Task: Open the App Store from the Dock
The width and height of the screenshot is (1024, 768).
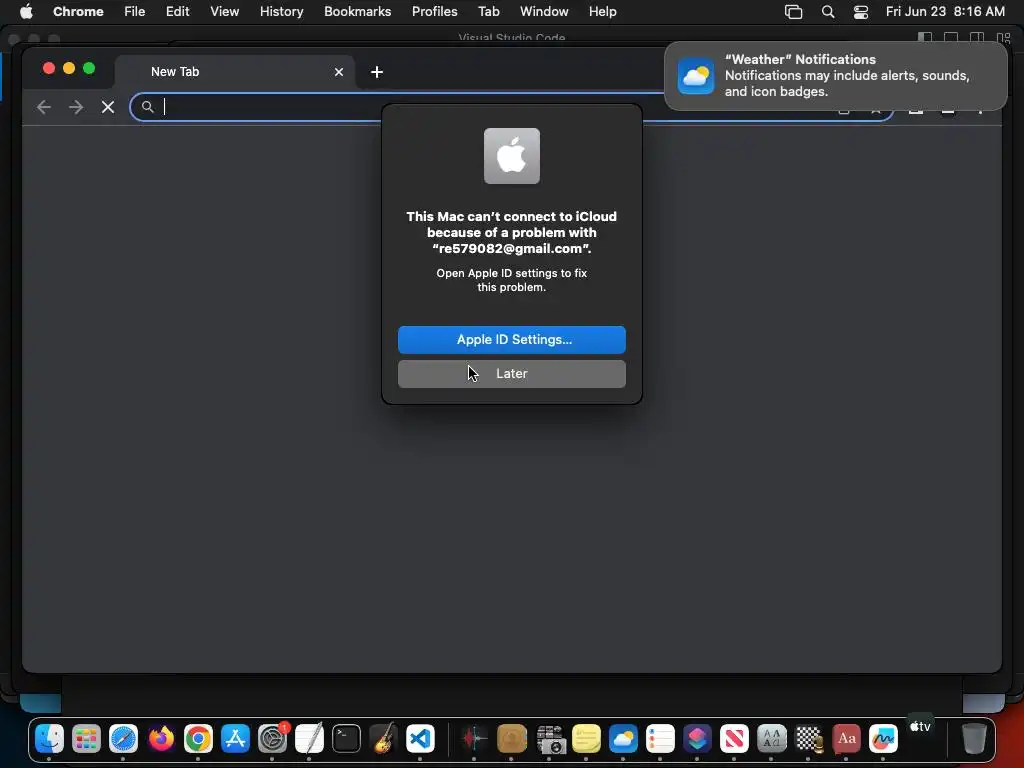Action: [x=235, y=739]
